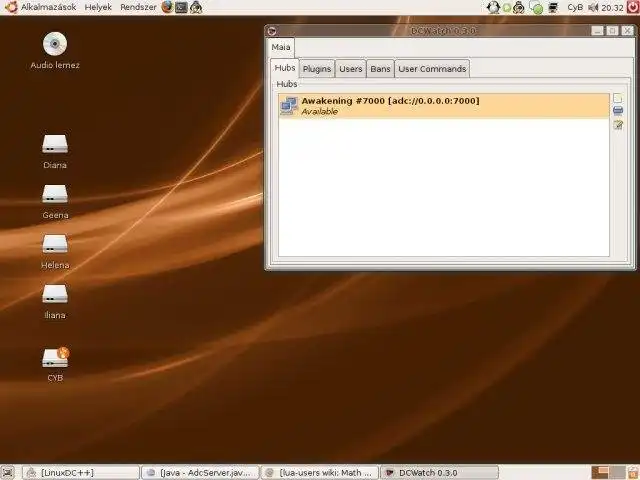Open the Iliana drive icon
This screenshot has width=640, height=480.
pos(55,294)
